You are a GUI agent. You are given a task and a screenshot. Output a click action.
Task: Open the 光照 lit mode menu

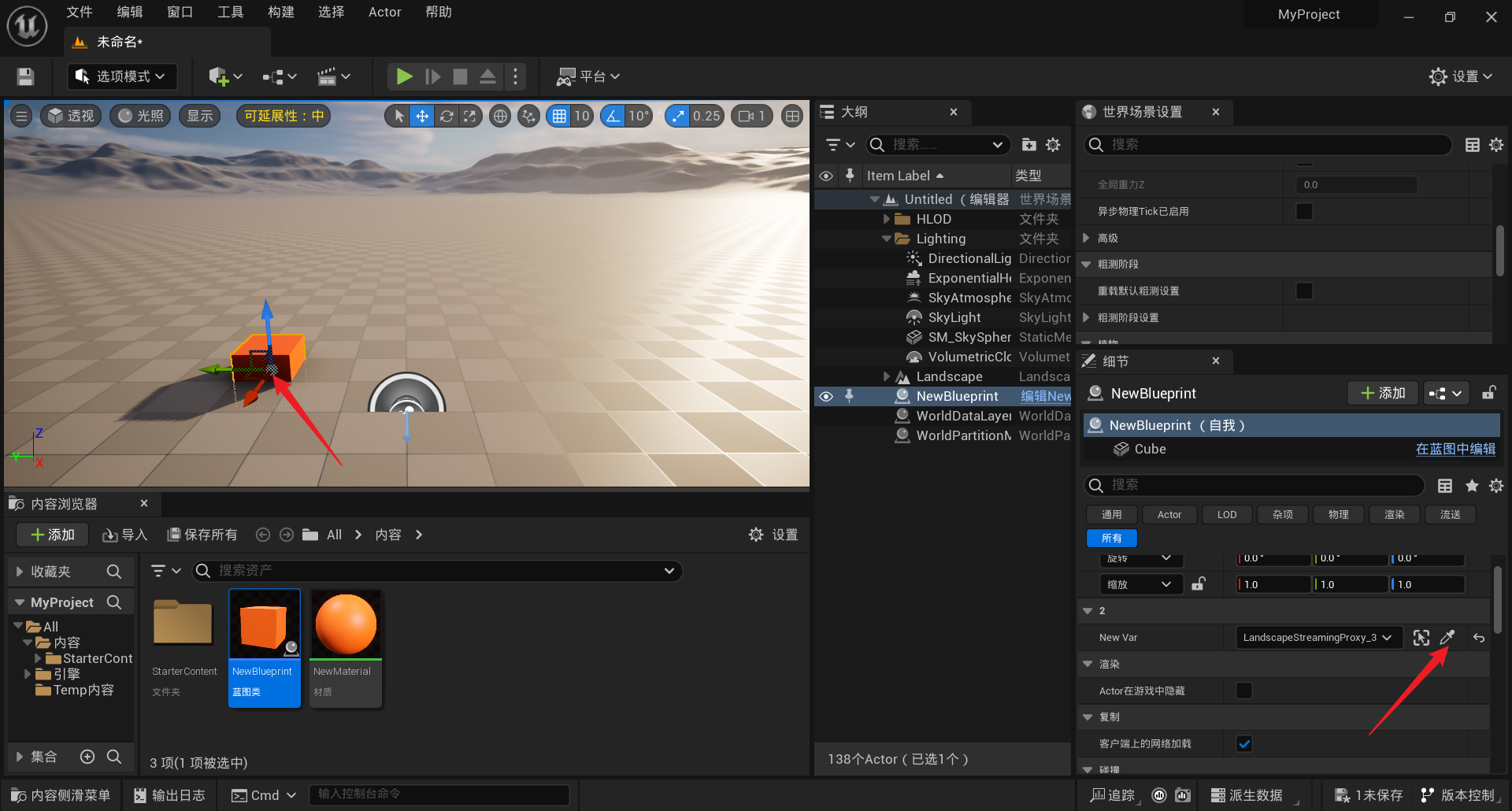tap(140, 117)
